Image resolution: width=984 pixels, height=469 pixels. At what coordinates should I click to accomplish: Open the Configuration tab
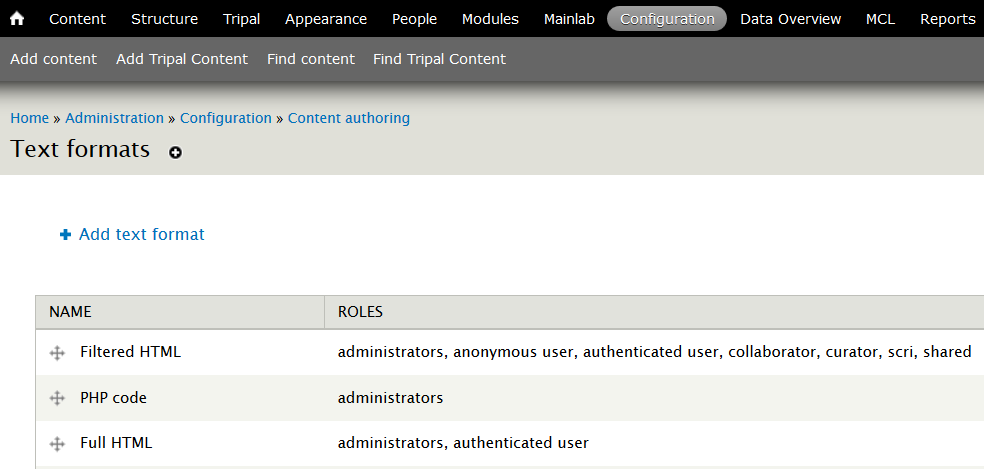point(667,19)
